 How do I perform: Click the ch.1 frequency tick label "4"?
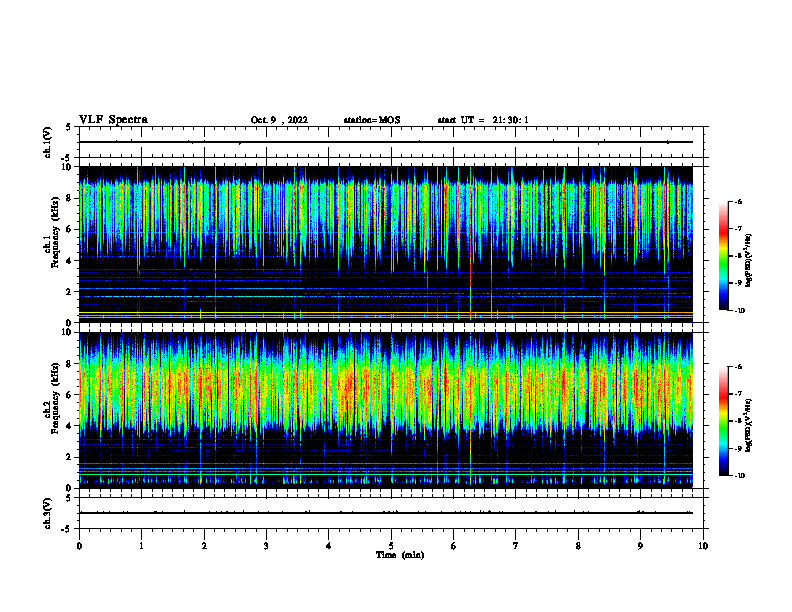pos(69,261)
